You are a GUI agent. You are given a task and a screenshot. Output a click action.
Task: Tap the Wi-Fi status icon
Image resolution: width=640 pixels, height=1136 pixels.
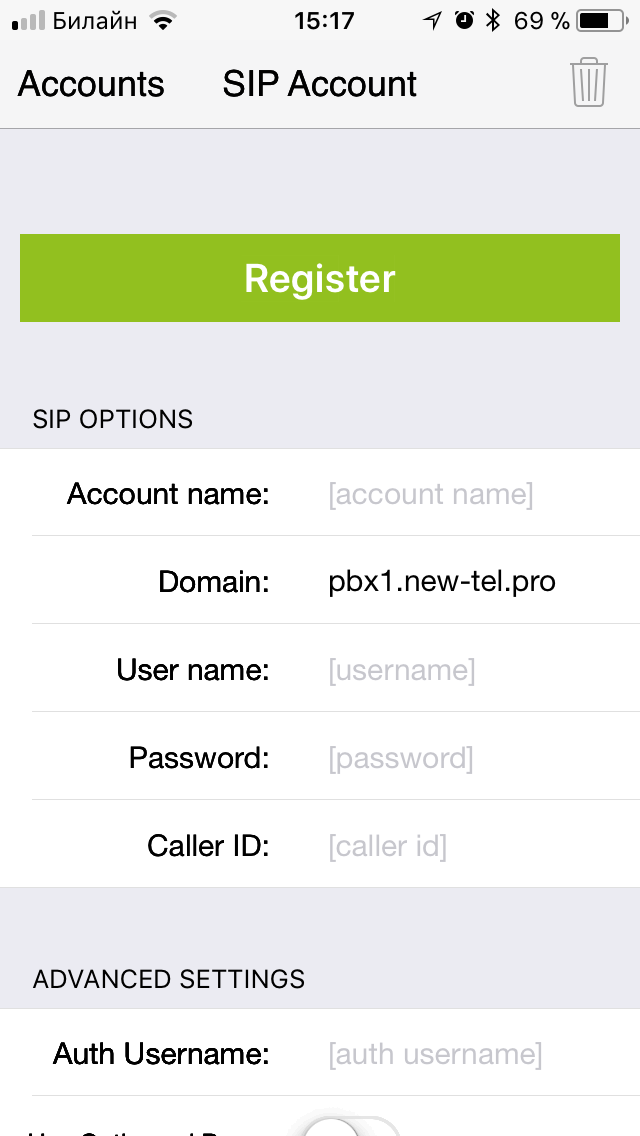pyautogui.click(x=159, y=20)
